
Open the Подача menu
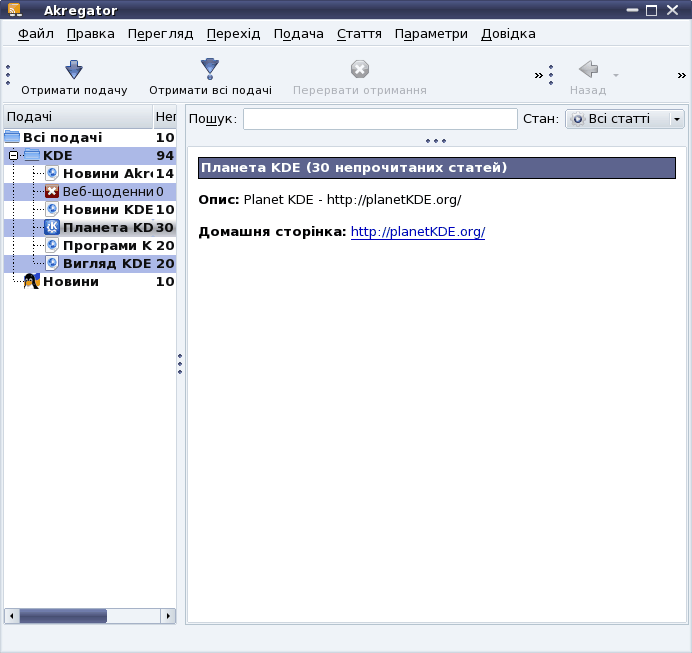tap(298, 34)
